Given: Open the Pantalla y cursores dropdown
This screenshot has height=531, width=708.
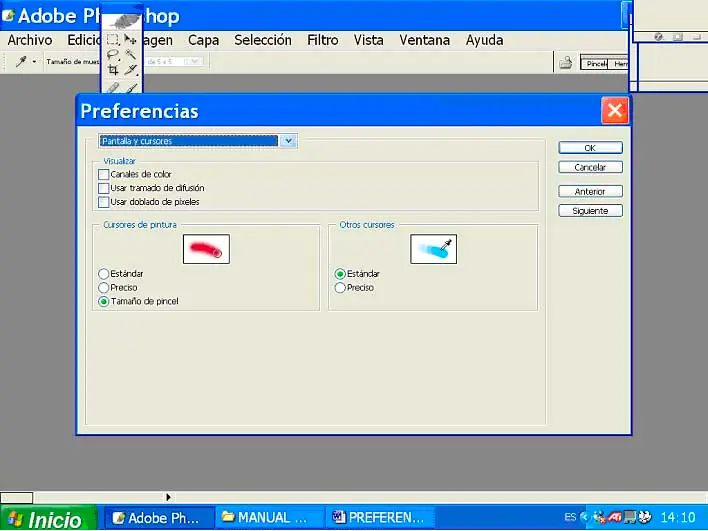Looking at the screenshot, I should point(198,141).
